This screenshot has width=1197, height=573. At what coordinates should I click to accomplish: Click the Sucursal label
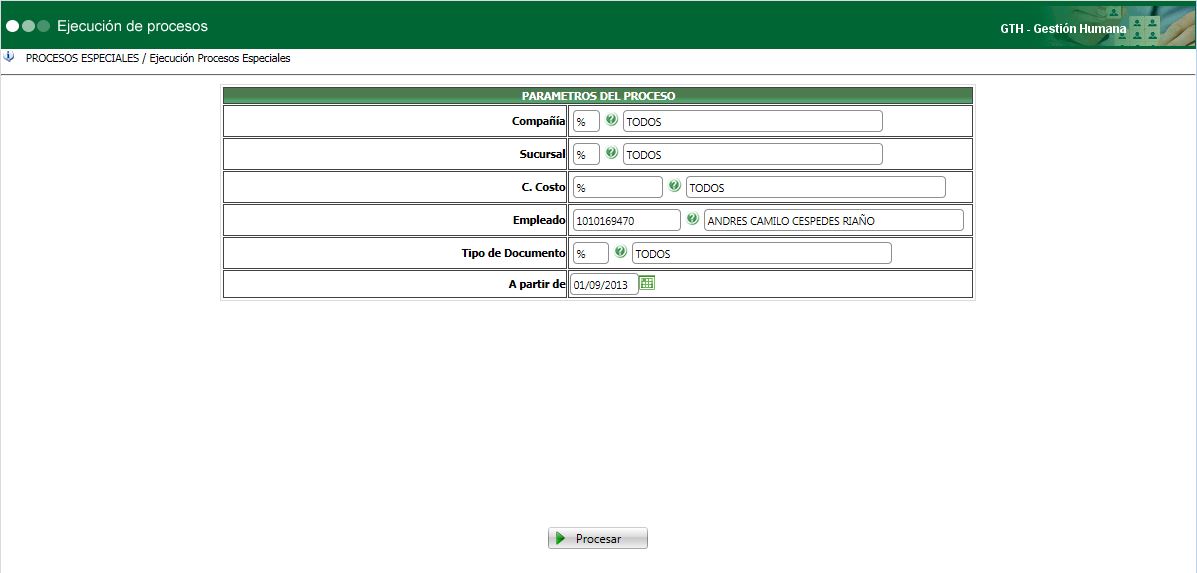pyautogui.click(x=543, y=154)
